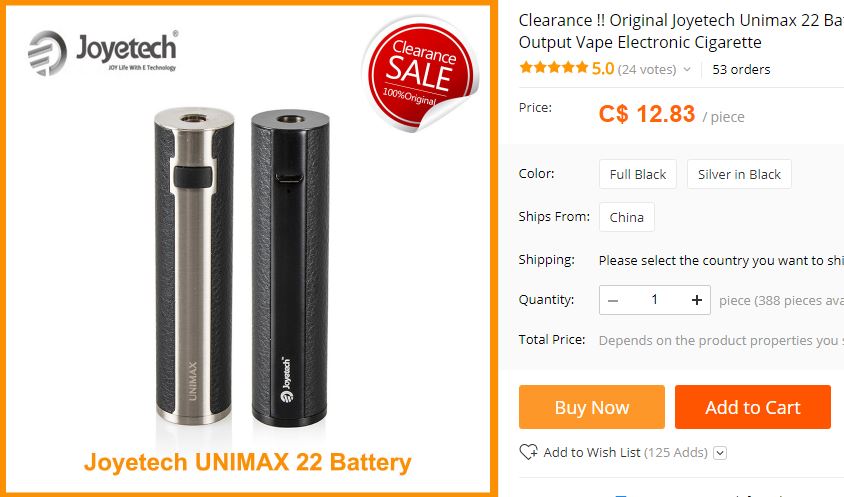Image resolution: width=844 pixels, height=497 pixels.
Task: Click the heart wish list icon
Action: (528, 452)
